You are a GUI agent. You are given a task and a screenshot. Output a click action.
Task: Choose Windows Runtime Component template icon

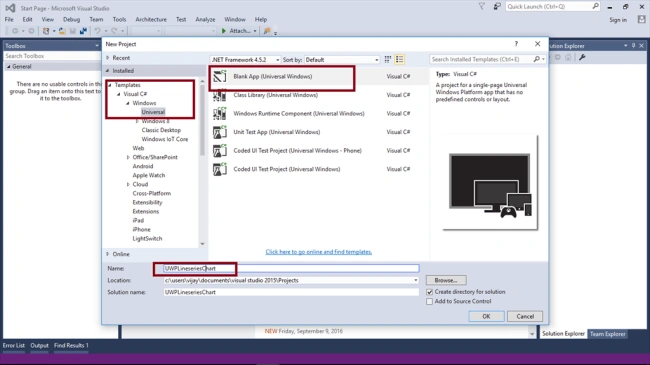220,114
